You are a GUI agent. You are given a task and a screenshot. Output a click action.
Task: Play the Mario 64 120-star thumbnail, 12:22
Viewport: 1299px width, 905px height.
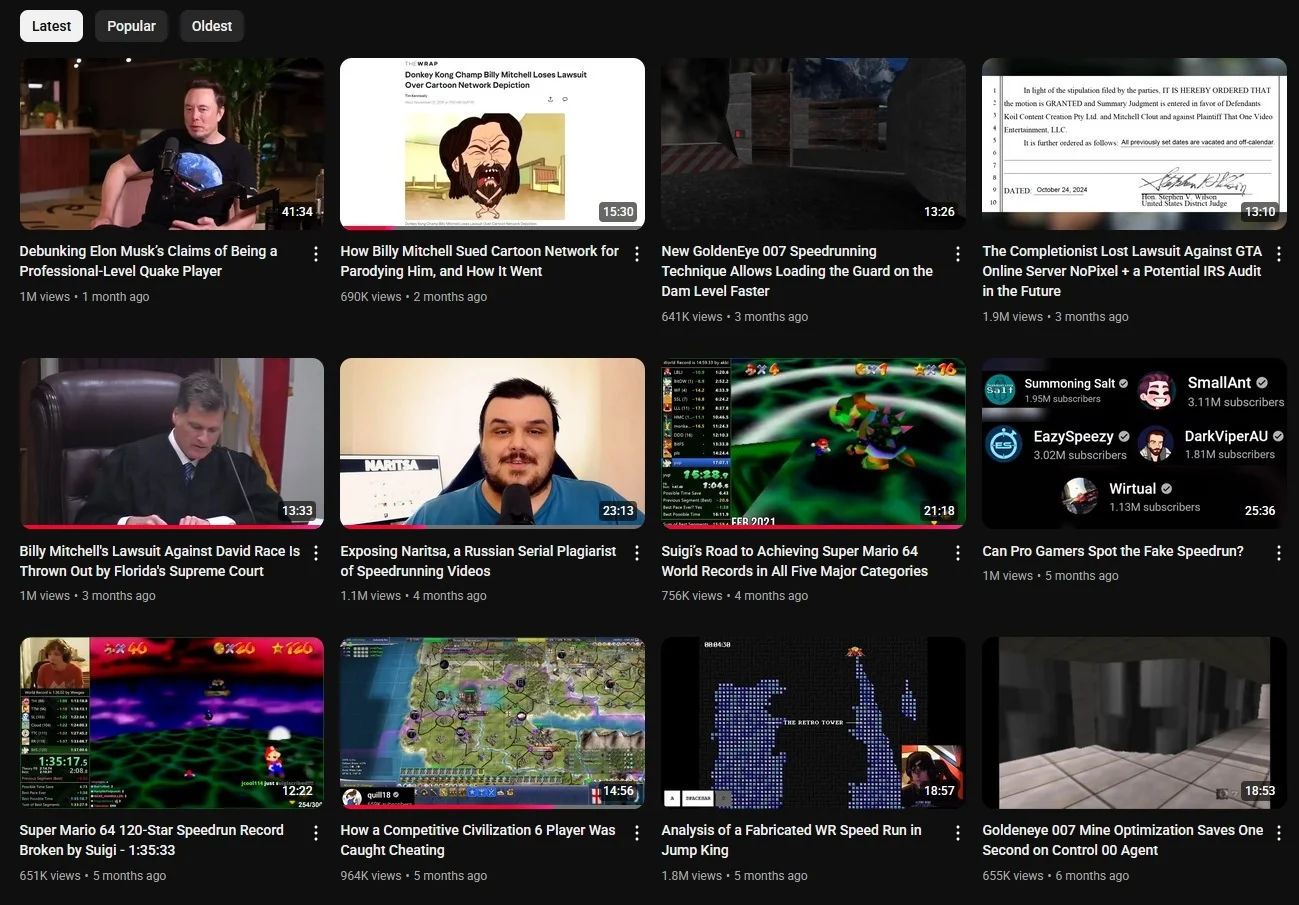pyautogui.click(x=172, y=723)
